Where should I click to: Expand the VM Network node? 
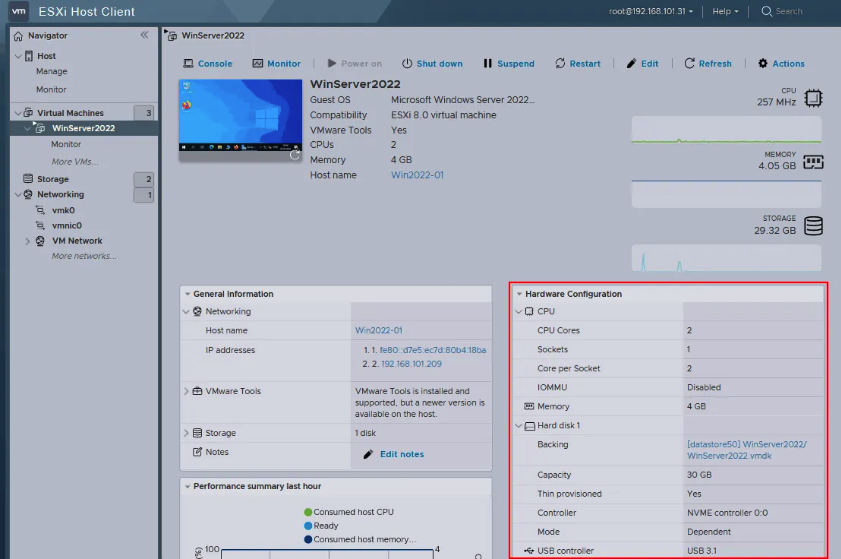27,241
